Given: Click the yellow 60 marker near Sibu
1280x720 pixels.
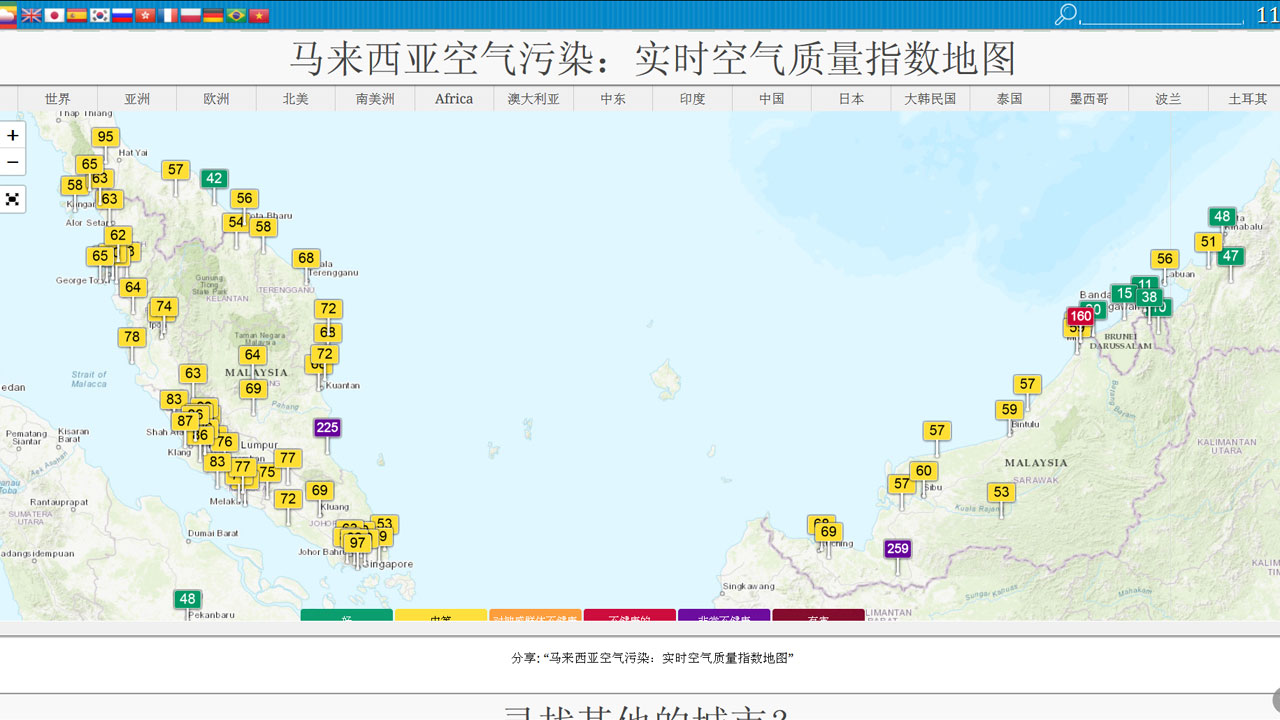Looking at the screenshot, I should (x=924, y=471).
